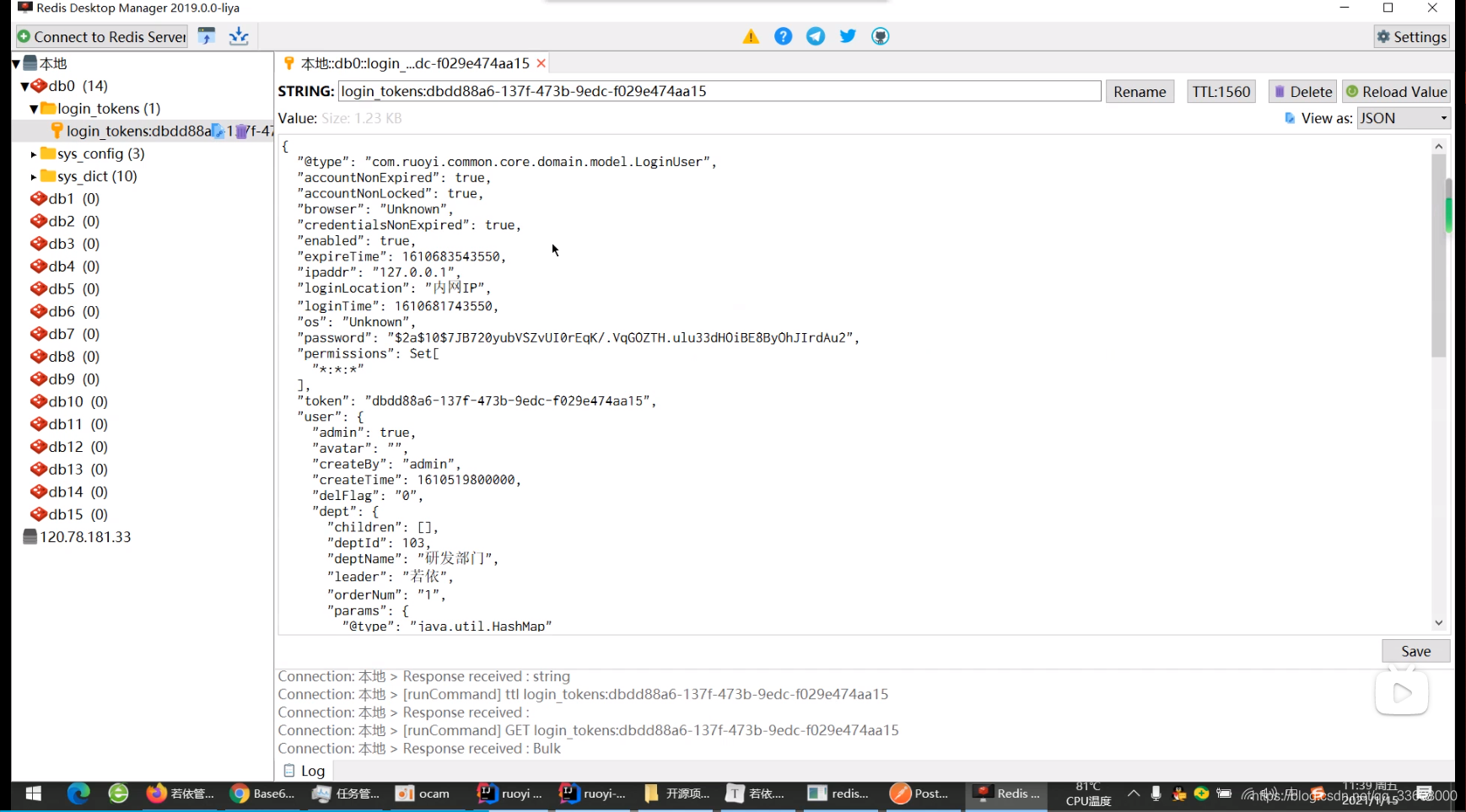Save the value
The width and height of the screenshot is (1466, 812).
click(1416, 651)
